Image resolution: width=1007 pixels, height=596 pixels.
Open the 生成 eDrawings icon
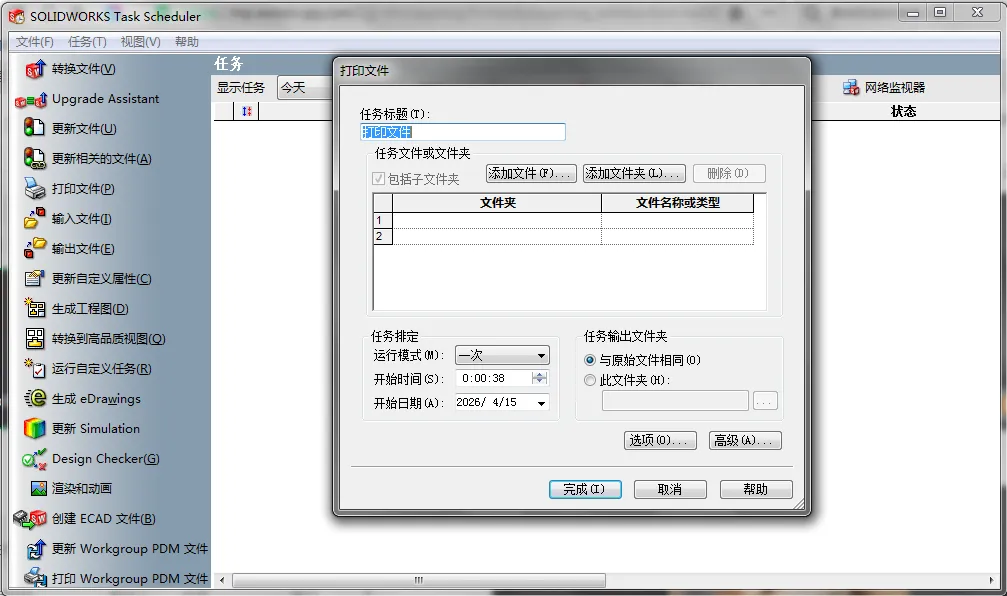(x=35, y=398)
